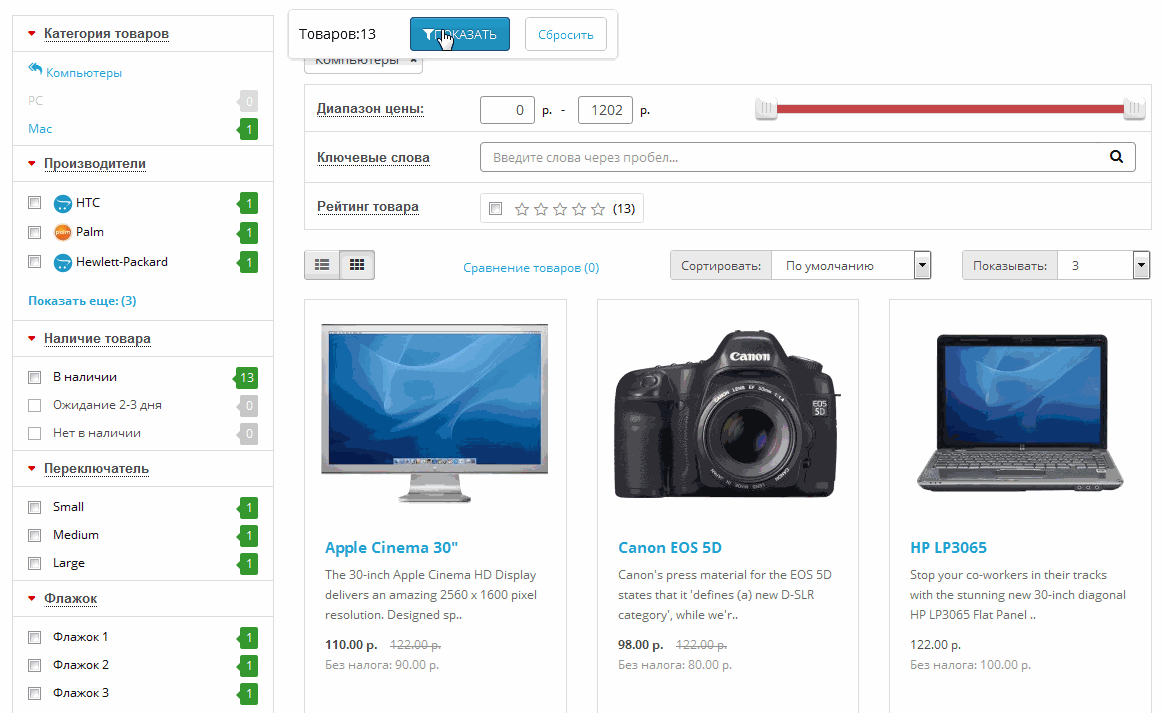The image size is (1162, 713).
Task: Open the Canon EOS 5D product title
Action: tap(670, 548)
